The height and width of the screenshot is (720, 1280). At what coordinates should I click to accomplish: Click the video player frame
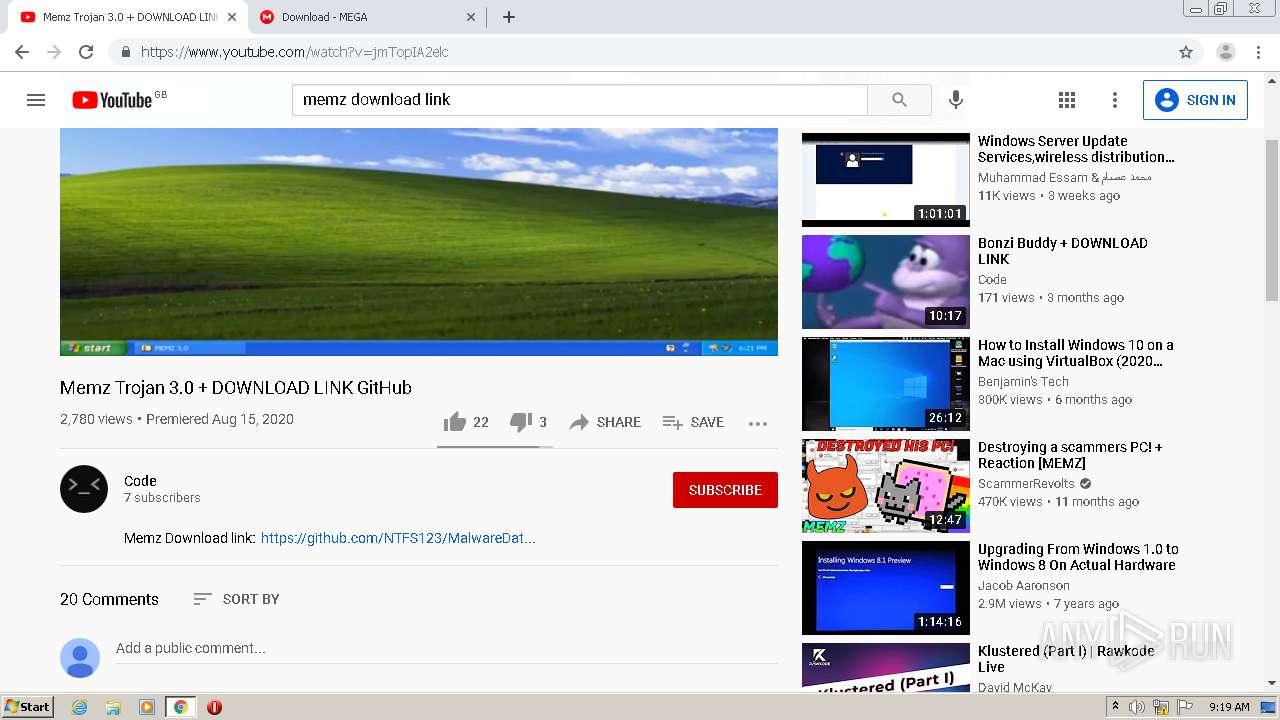419,242
